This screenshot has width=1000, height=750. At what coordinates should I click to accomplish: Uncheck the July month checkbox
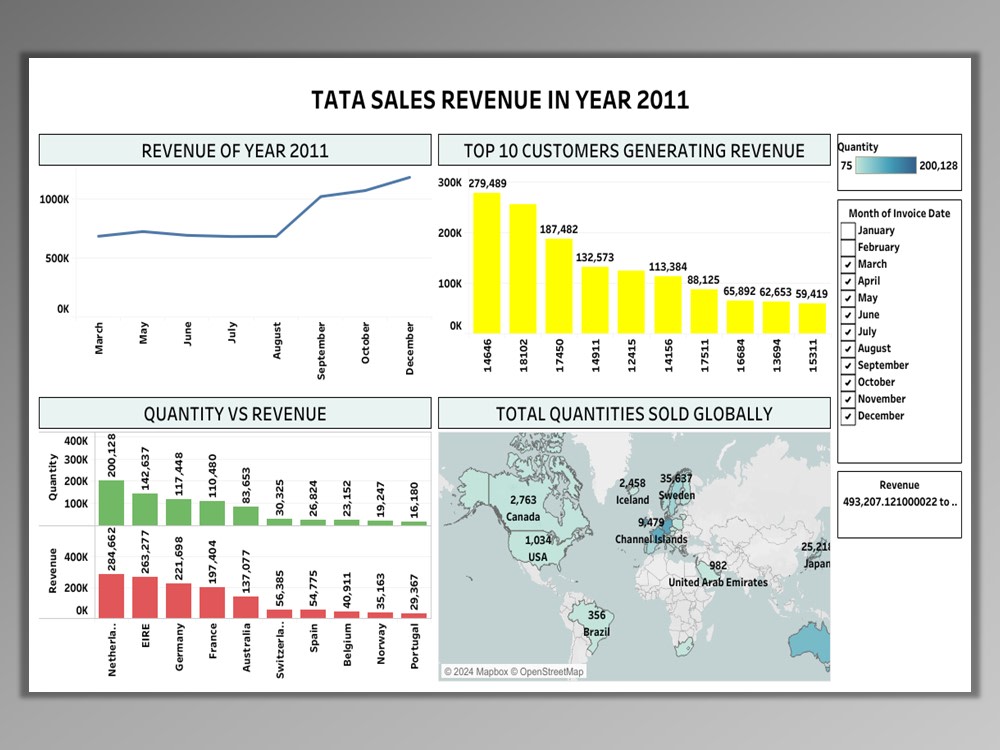tap(848, 332)
